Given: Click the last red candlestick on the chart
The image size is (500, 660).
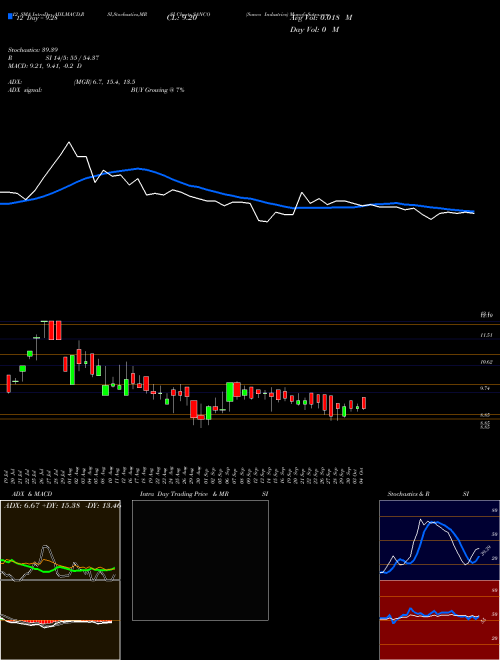Looking at the screenshot, I should (x=364, y=403).
